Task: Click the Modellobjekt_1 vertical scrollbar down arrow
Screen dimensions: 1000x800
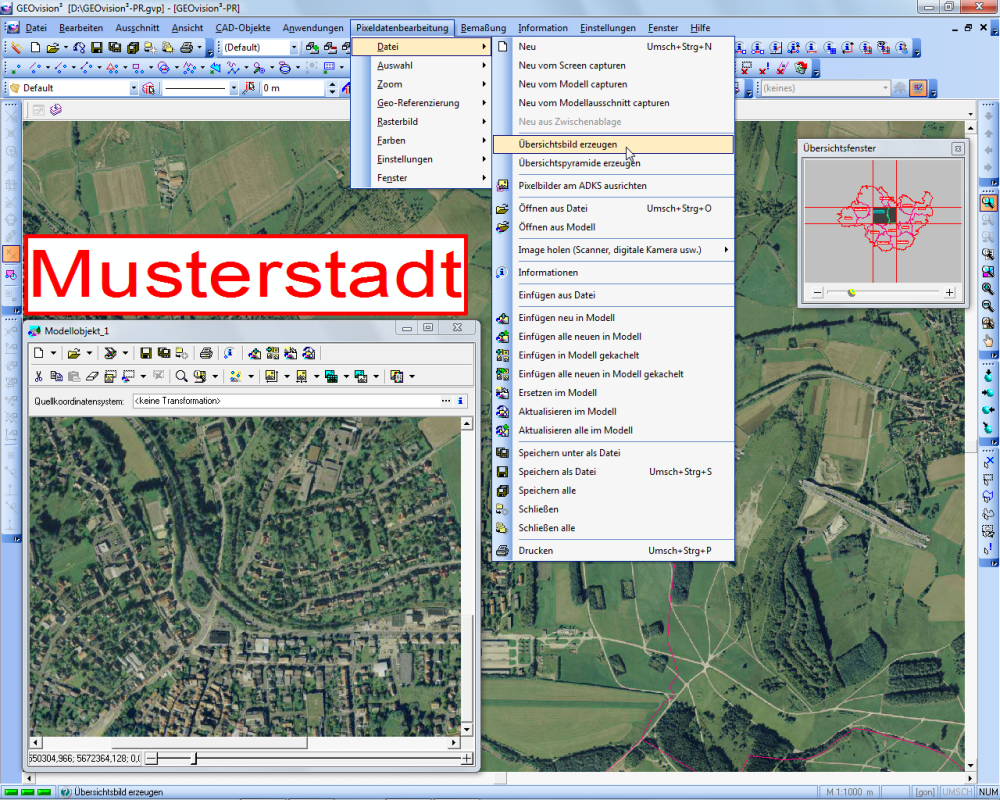Action: (x=467, y=729)
